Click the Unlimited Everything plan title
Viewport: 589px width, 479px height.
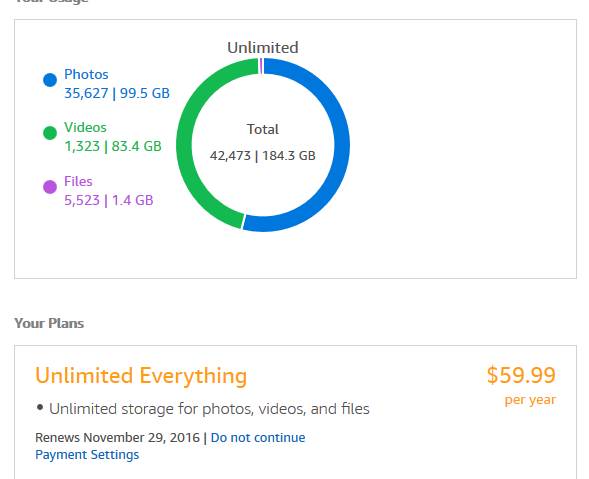(x=141, y=375)
